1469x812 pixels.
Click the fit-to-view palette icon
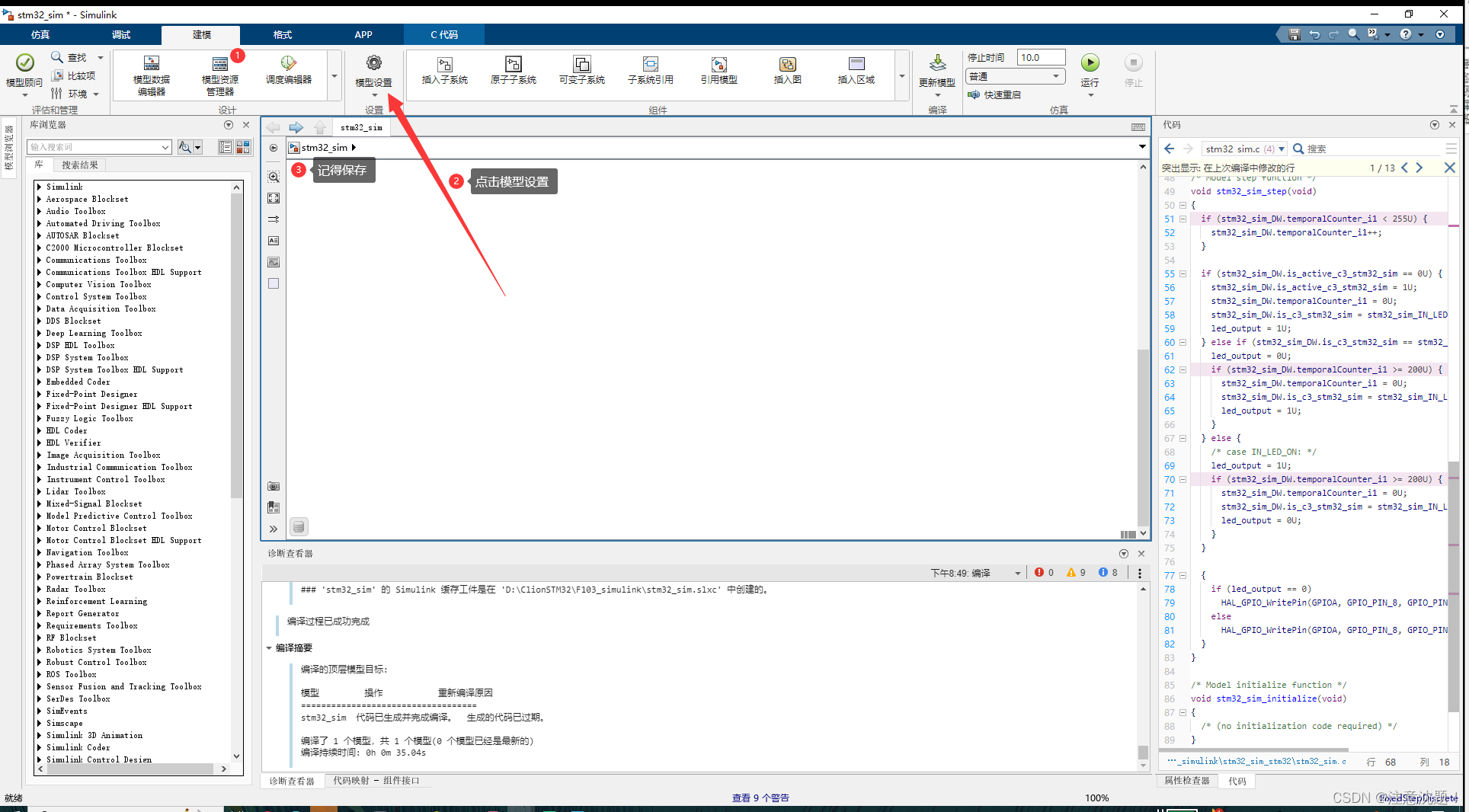(274, 198)
